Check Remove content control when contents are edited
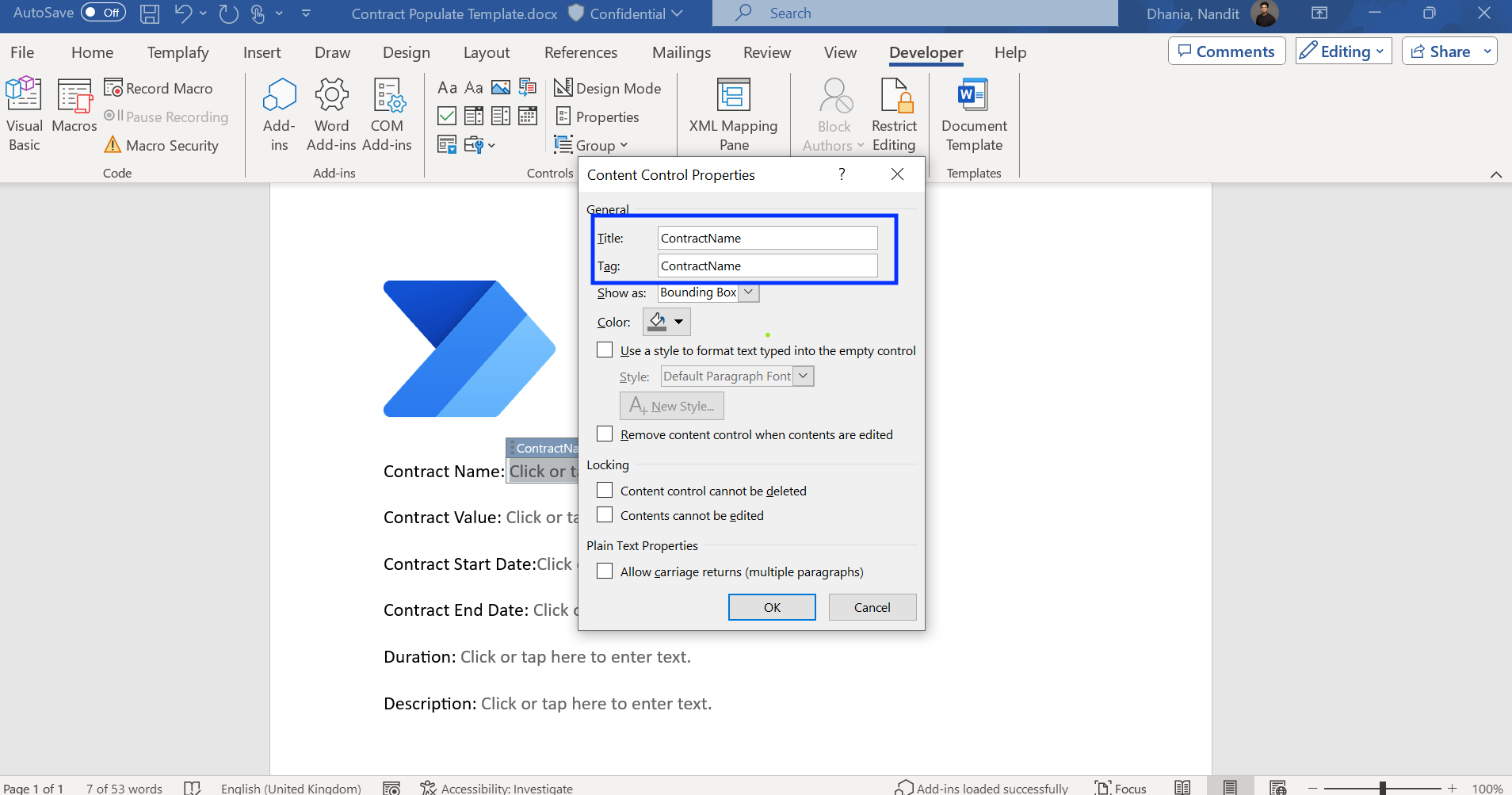1512x795 pixels. point(605,434)
